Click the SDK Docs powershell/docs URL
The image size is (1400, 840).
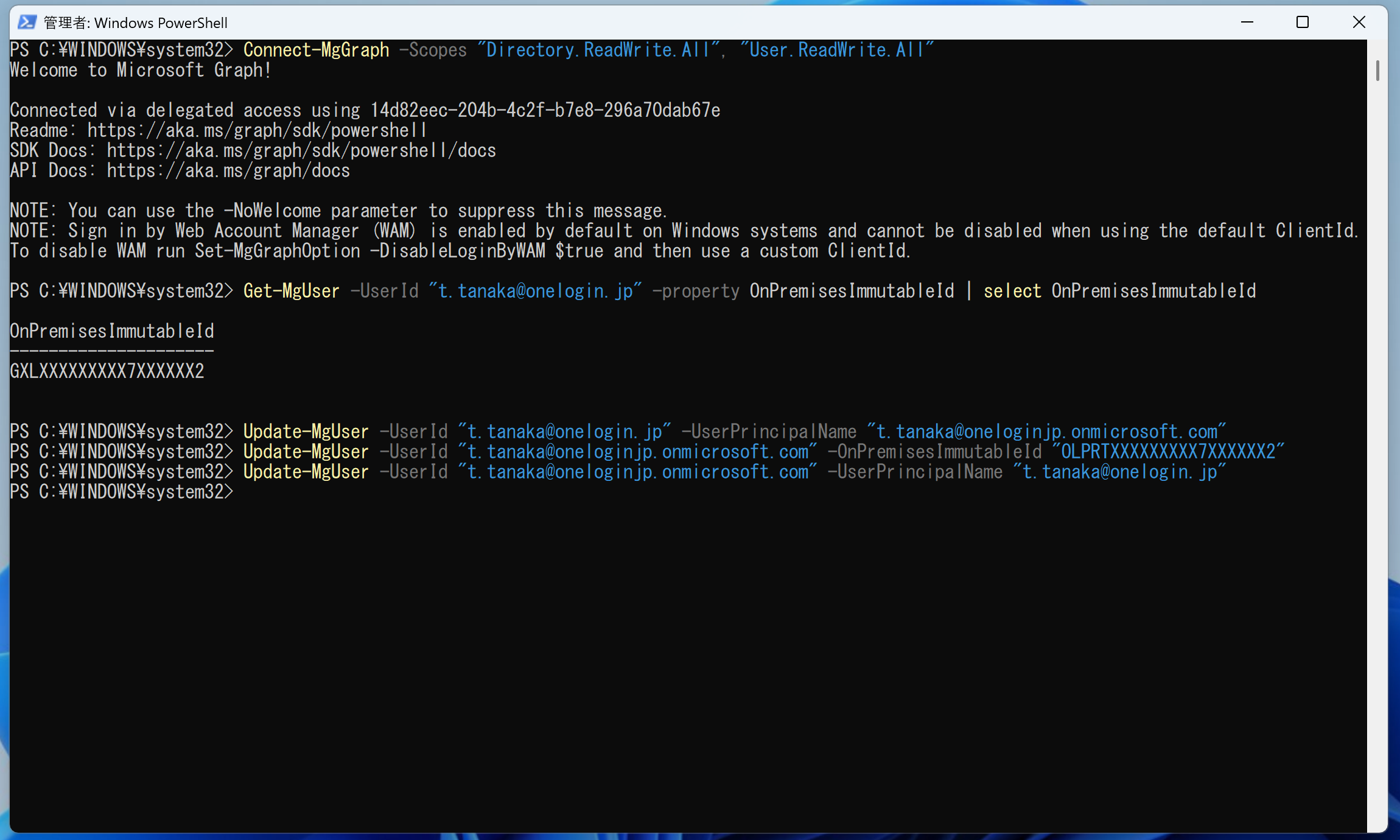coord(301,150)
